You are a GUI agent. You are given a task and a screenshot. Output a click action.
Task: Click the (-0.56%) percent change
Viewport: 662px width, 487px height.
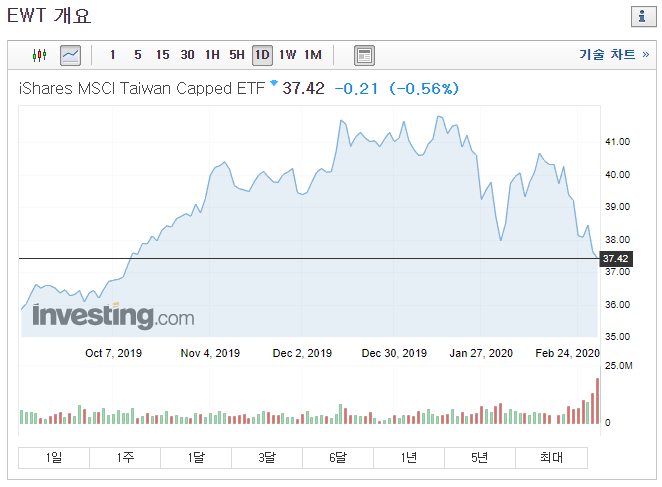click(424, 89)
